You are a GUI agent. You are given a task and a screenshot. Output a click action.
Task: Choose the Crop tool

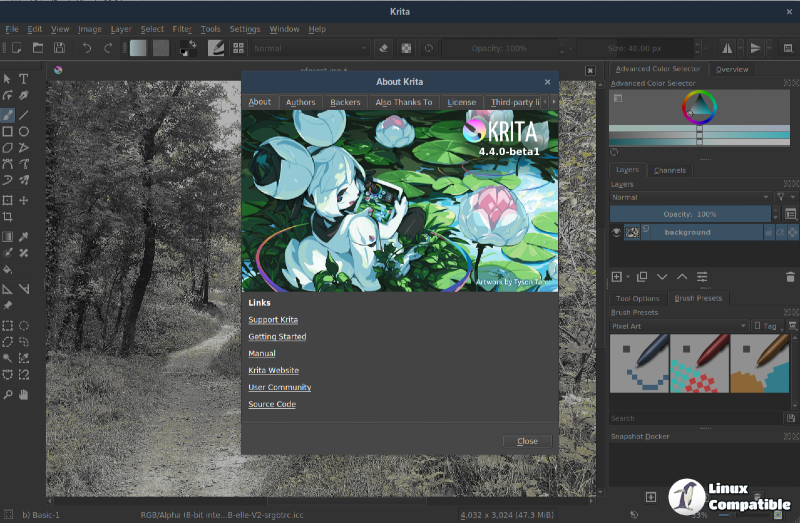point(8,216)
